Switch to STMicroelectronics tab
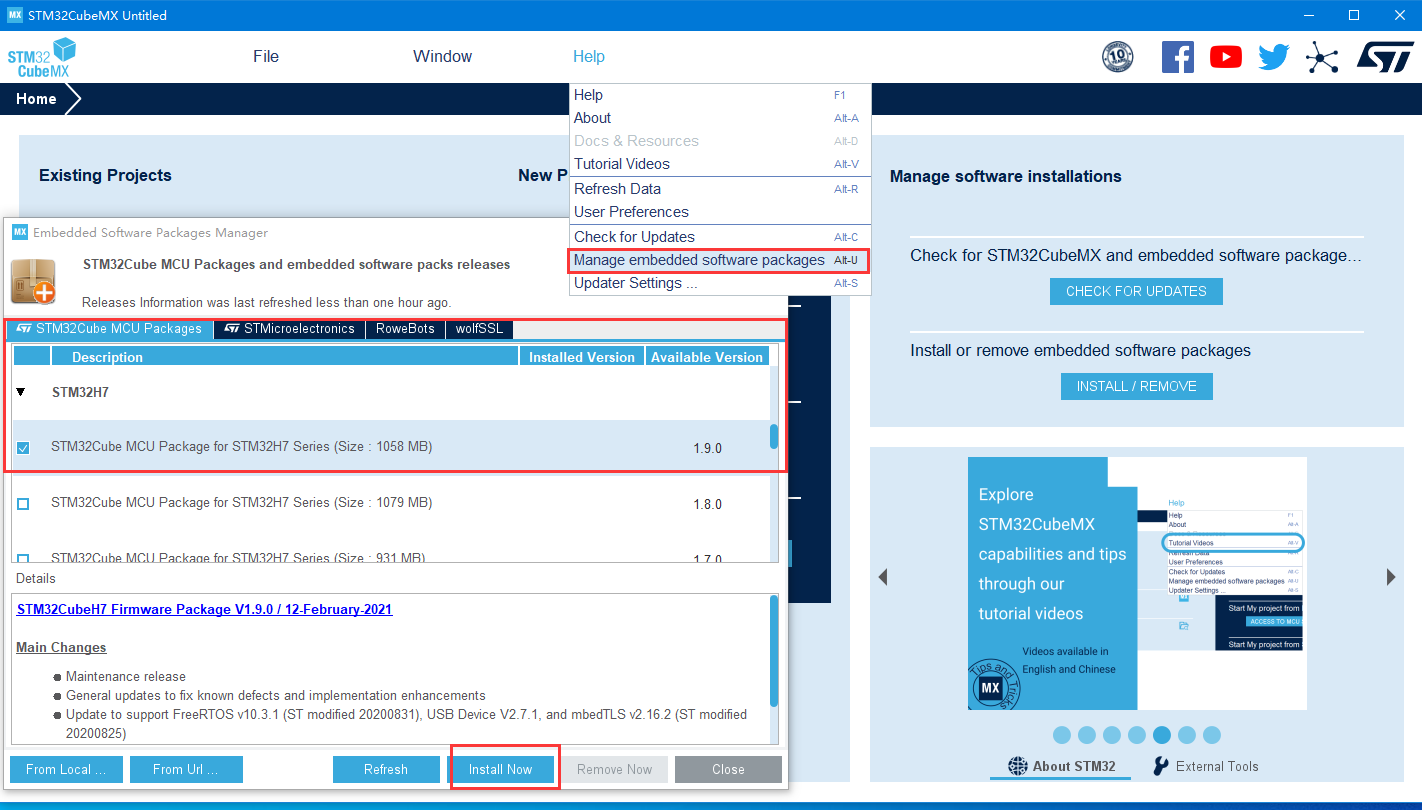The image size is (1422, 810). click(289, 329)
